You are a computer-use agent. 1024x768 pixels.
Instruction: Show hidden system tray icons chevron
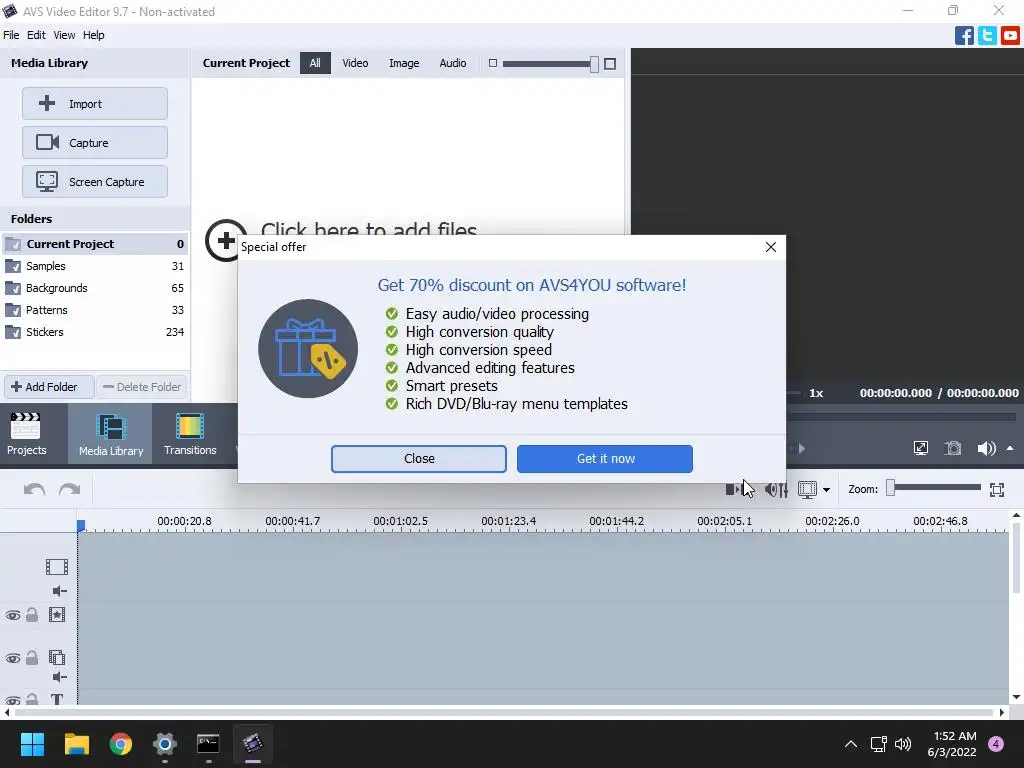click(x=850, y=744)
